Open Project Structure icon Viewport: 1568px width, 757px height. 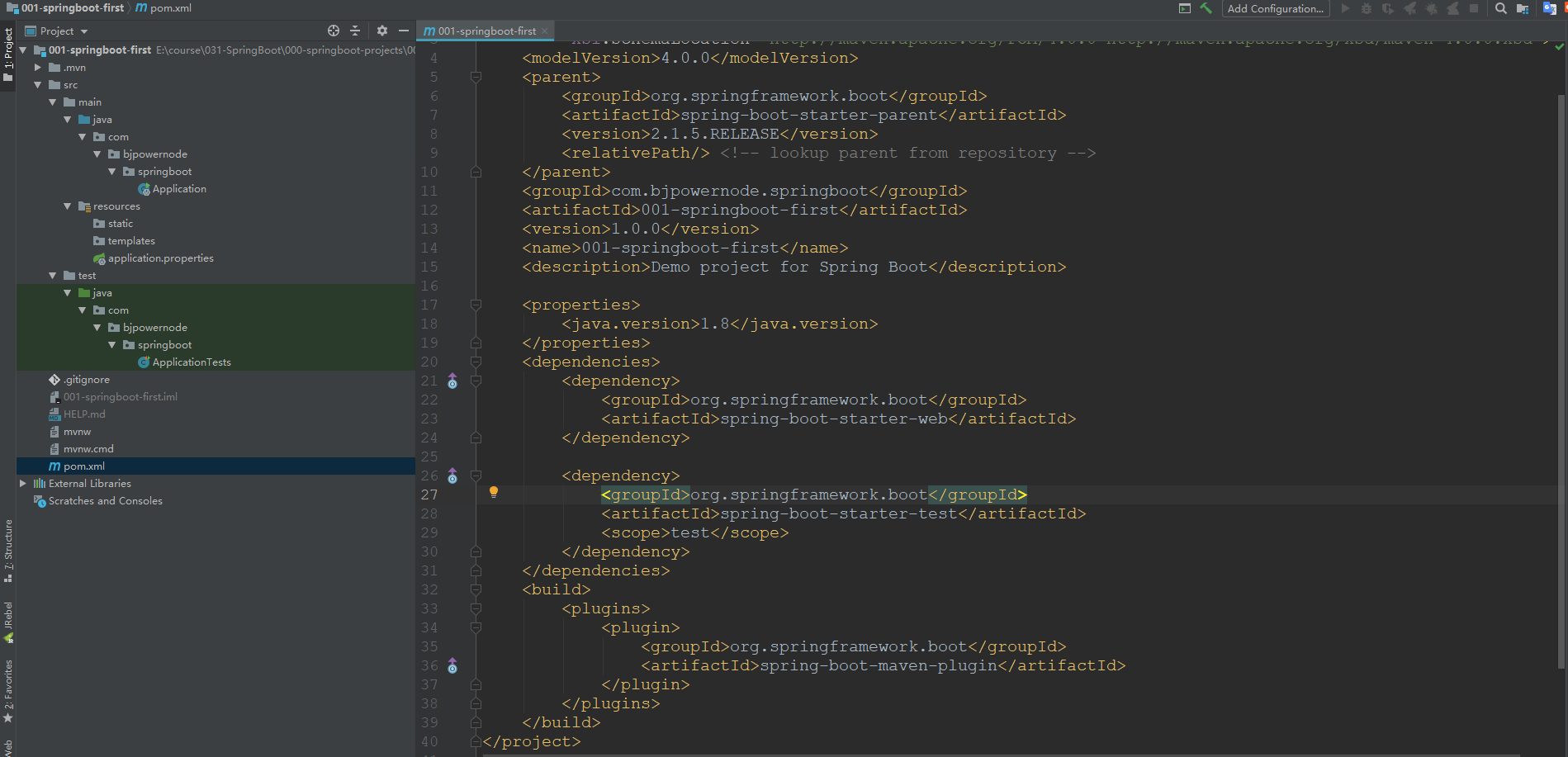pyautogui.click(x=1523, y=8)
